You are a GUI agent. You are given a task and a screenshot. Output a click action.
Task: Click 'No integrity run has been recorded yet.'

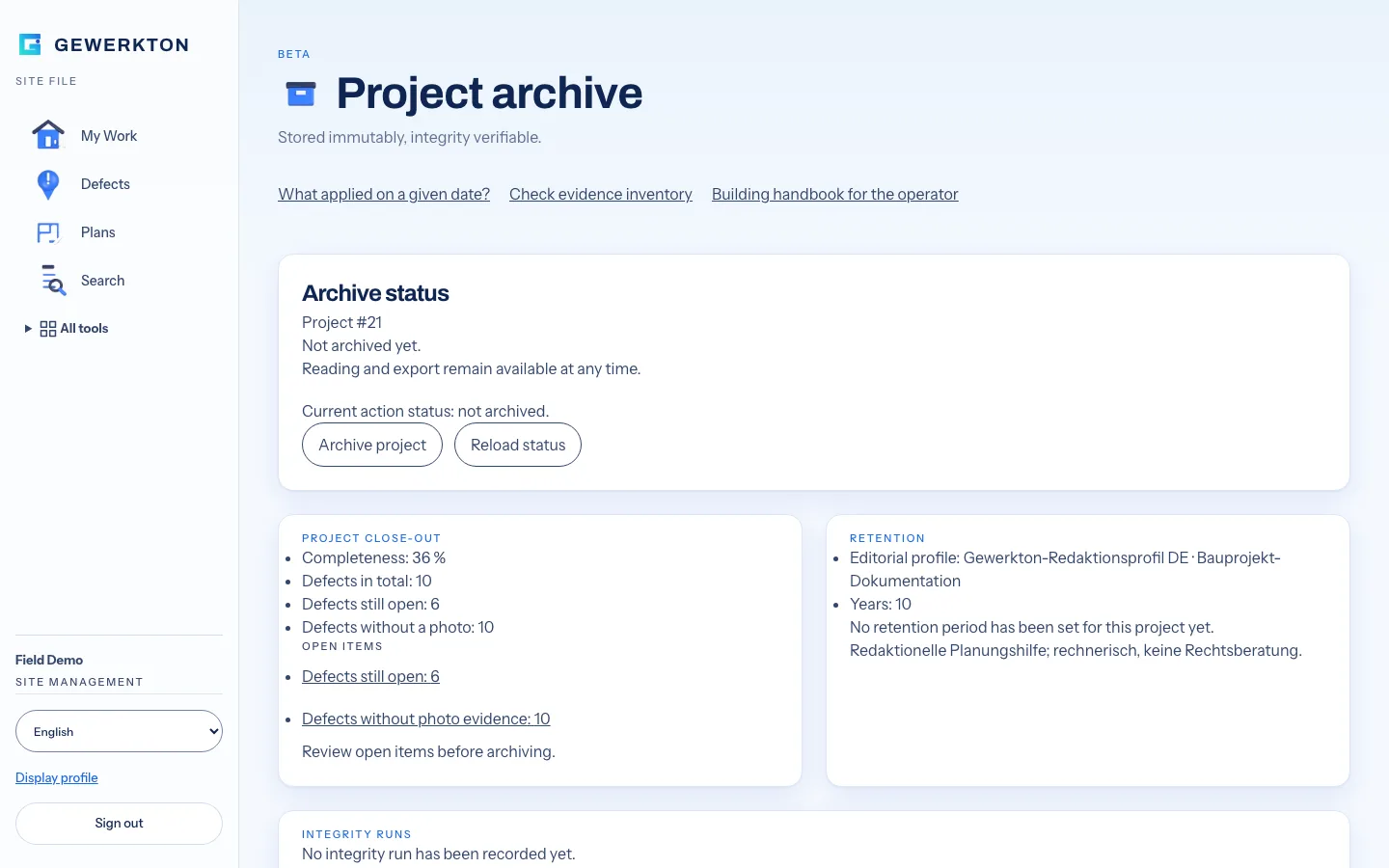[x=439, y=854]
